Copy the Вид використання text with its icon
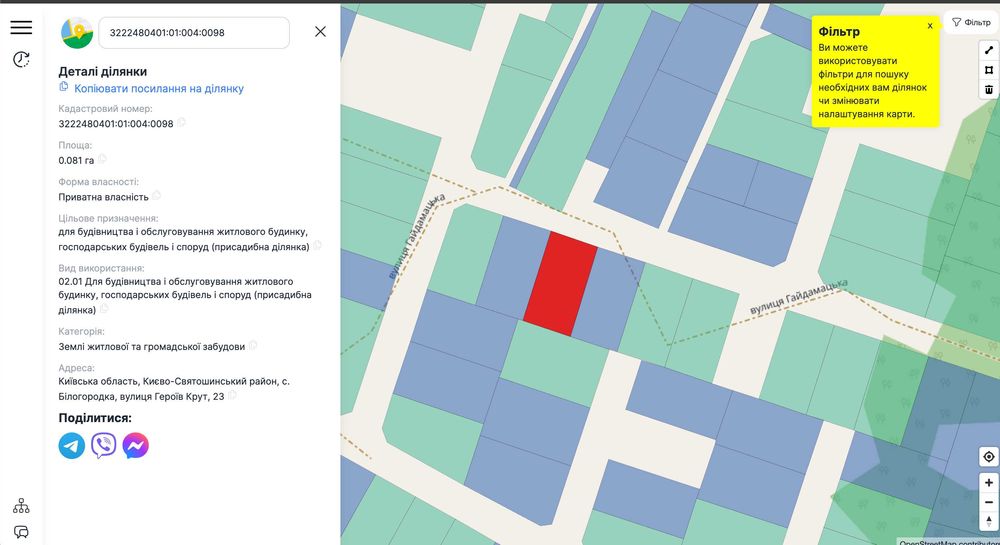The height and width of the screenshot is (545, 1000). click(x=104, y=309)
